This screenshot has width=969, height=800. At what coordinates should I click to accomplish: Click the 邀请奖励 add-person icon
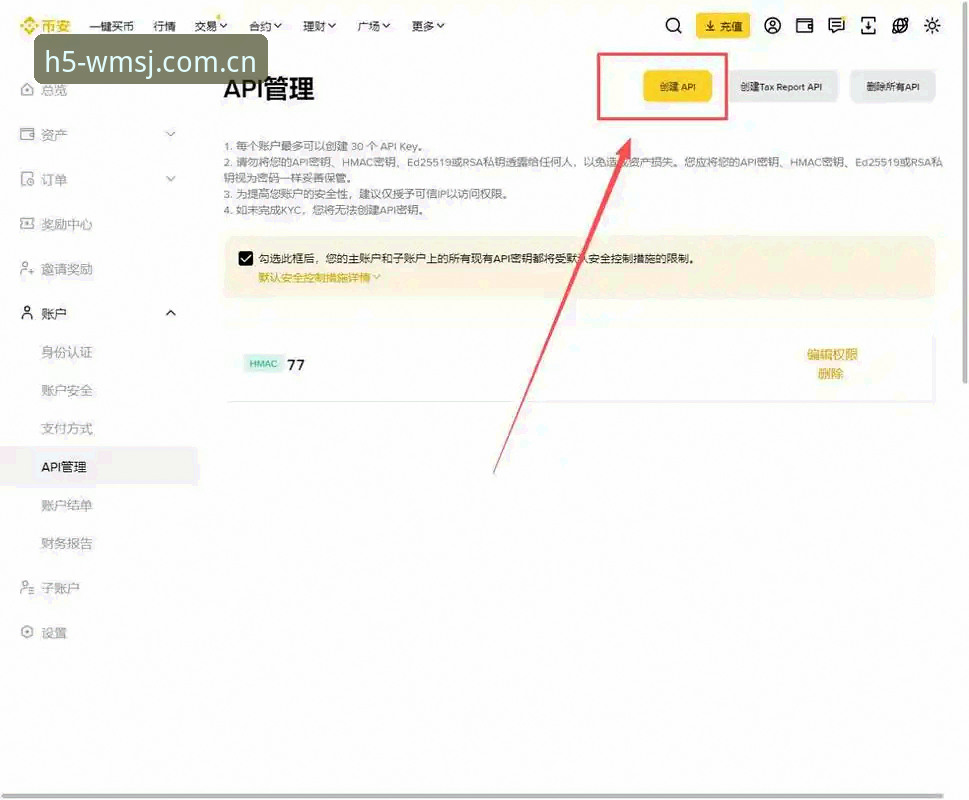tap(27, 269)
